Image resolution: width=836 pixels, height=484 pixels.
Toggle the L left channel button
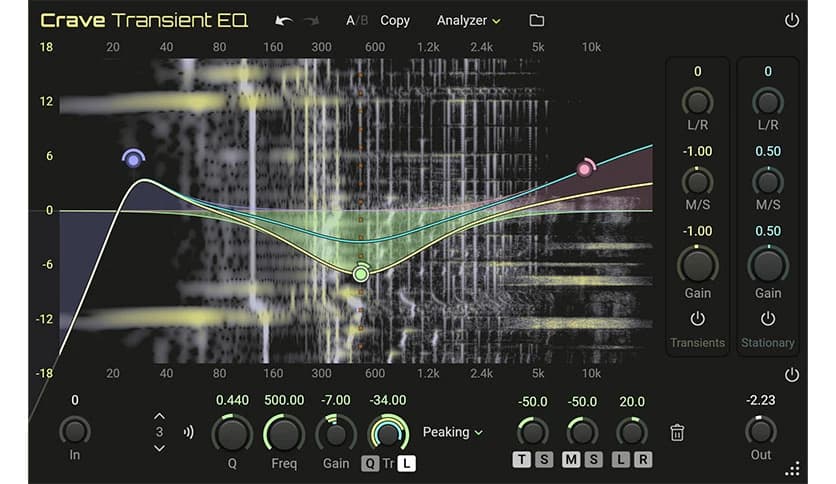tap(621, 459)
